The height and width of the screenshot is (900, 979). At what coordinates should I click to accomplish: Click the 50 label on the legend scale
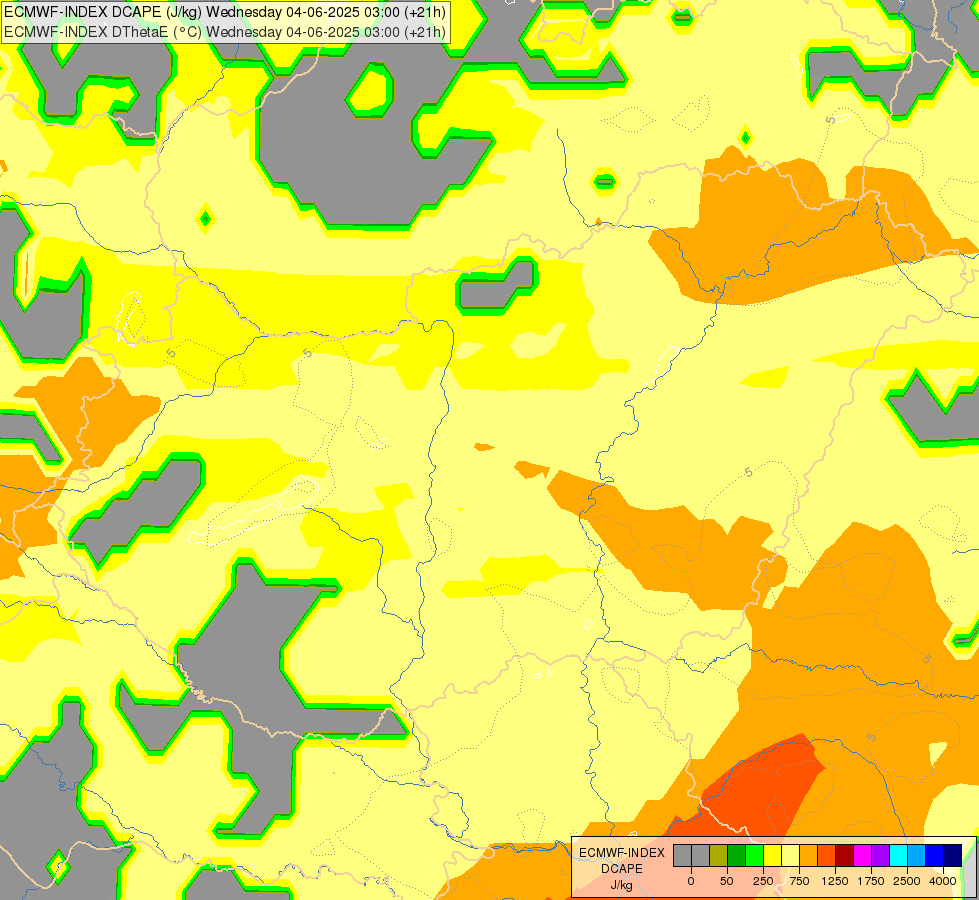[x=727, y=881]
